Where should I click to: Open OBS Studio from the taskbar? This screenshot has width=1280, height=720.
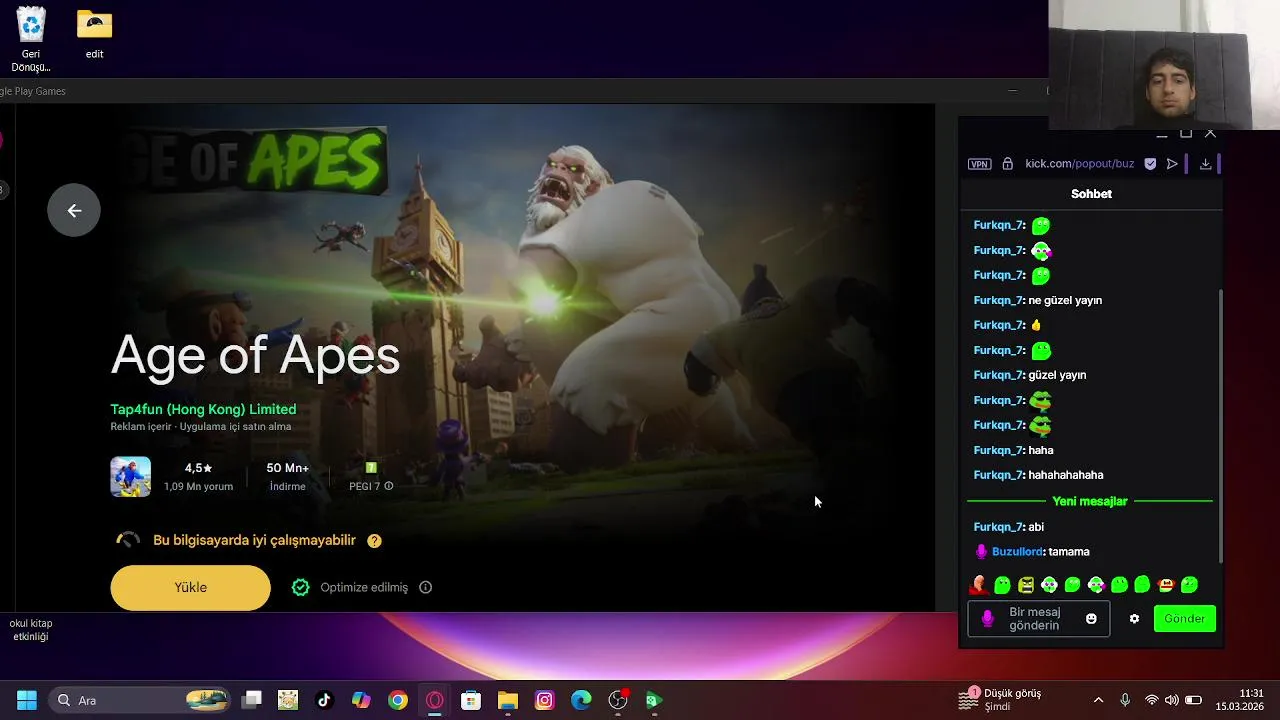618,700
